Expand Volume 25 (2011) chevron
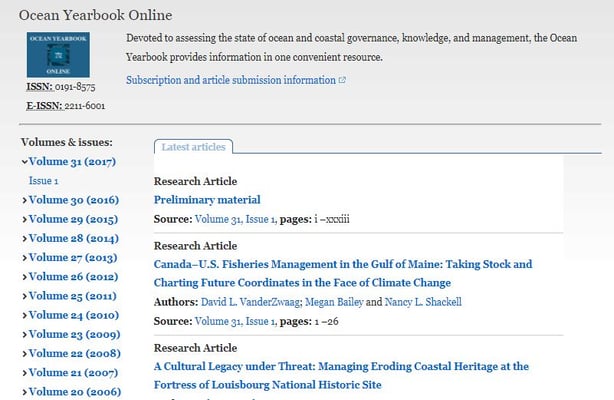The width and height of the screenshot is (614, 400). pos(24,296)
